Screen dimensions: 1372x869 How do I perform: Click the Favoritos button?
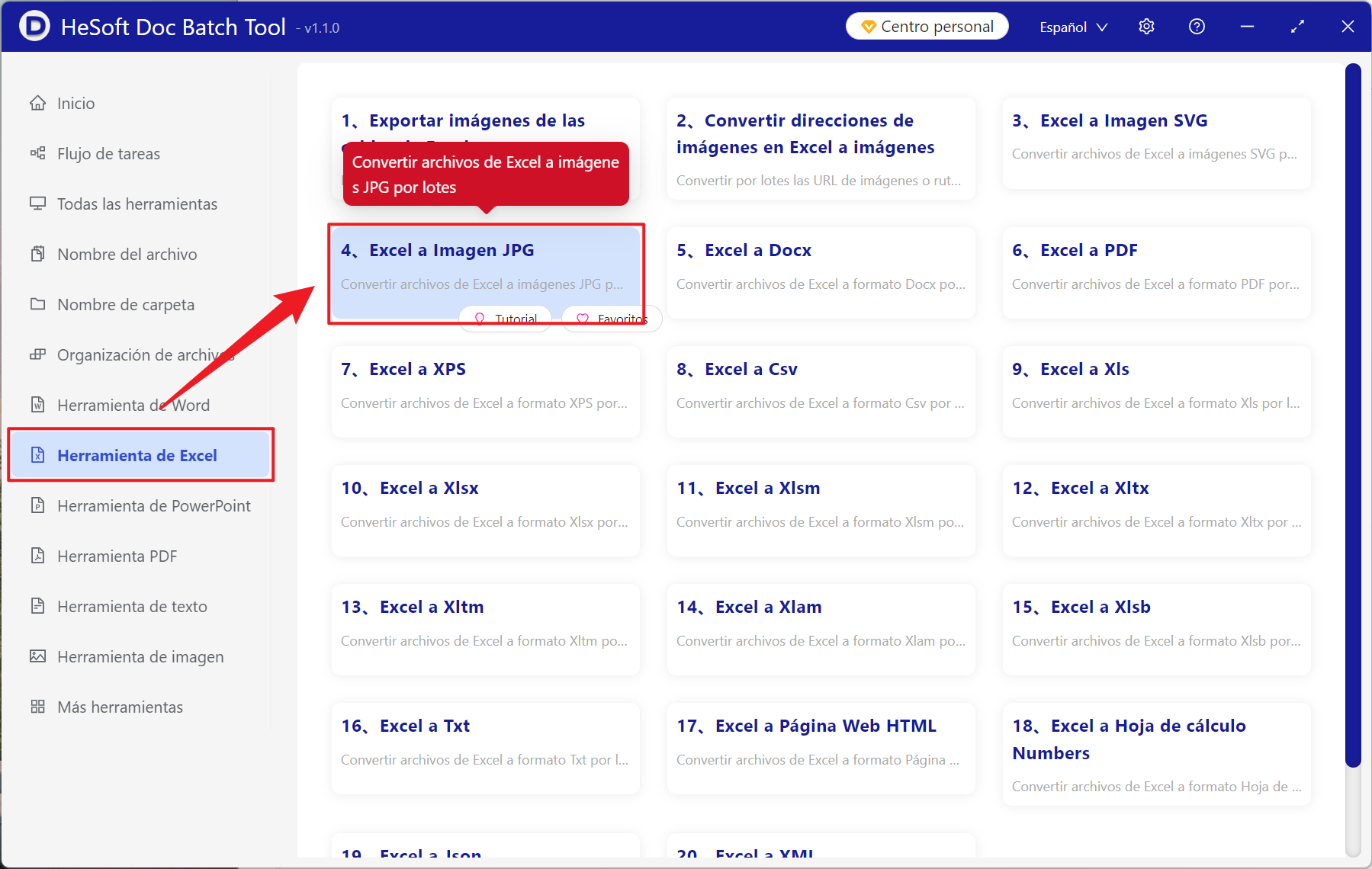(x=612, y=319)
